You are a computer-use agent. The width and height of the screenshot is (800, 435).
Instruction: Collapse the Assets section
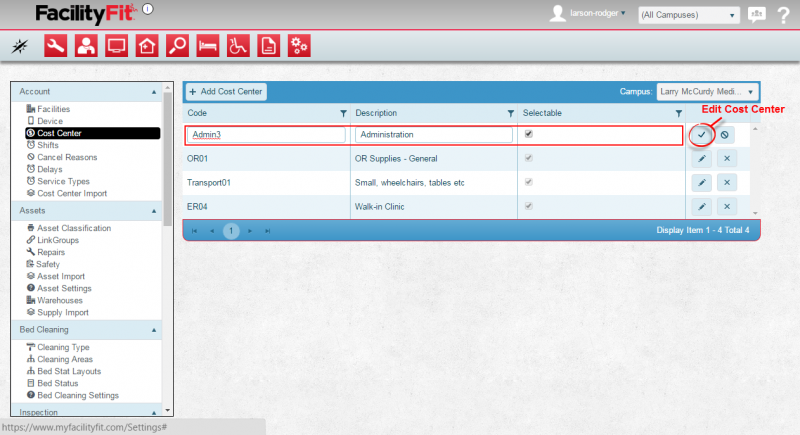click(x=154, y=211)
